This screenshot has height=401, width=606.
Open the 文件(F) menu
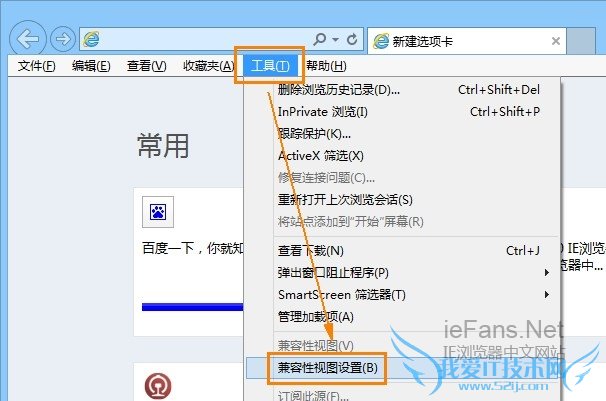pyautogui.click(x=36, y=66)
